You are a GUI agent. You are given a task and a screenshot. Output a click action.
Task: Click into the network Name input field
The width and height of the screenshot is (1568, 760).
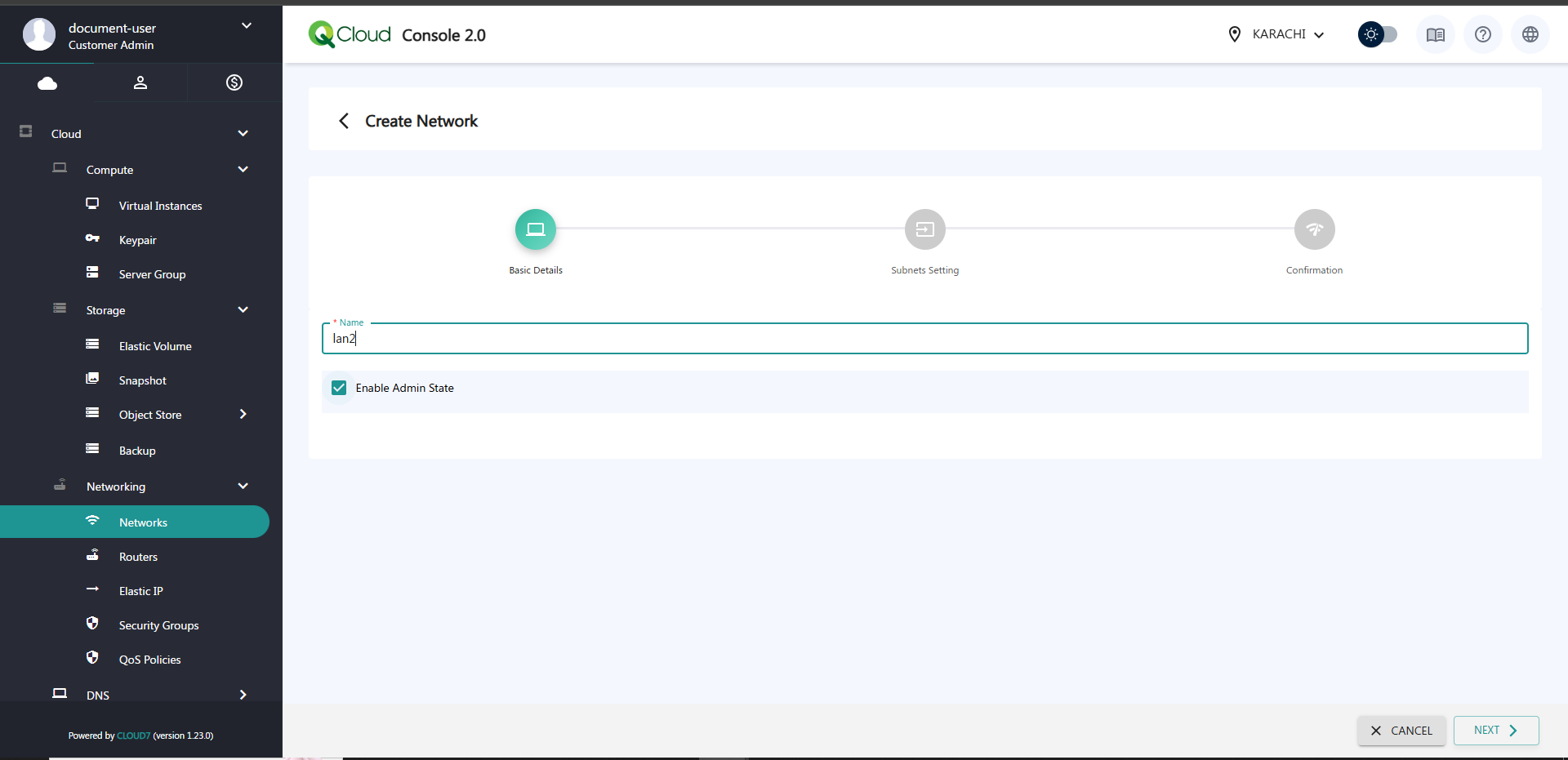(924, 339)
